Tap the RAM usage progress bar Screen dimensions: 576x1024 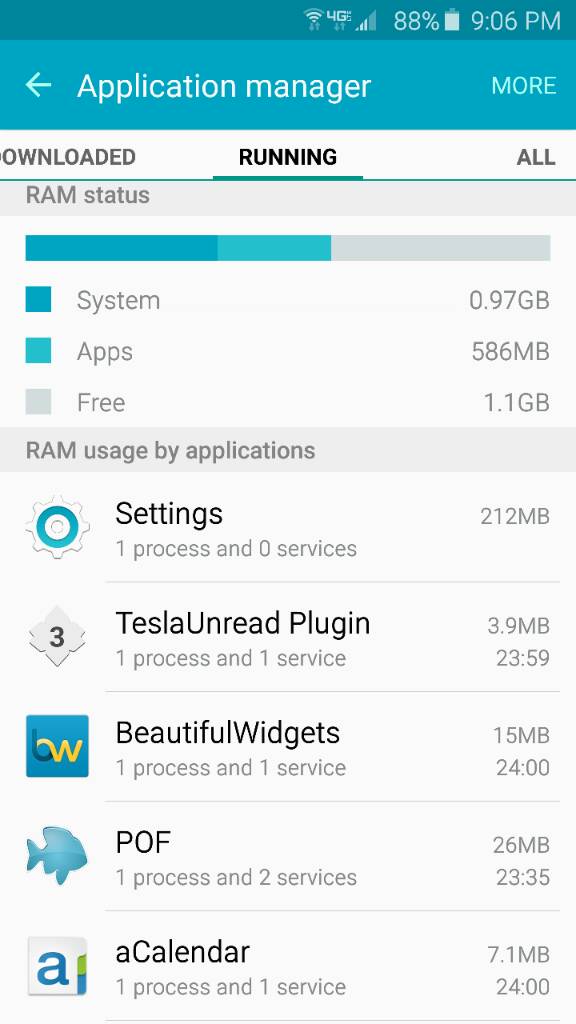288,248
